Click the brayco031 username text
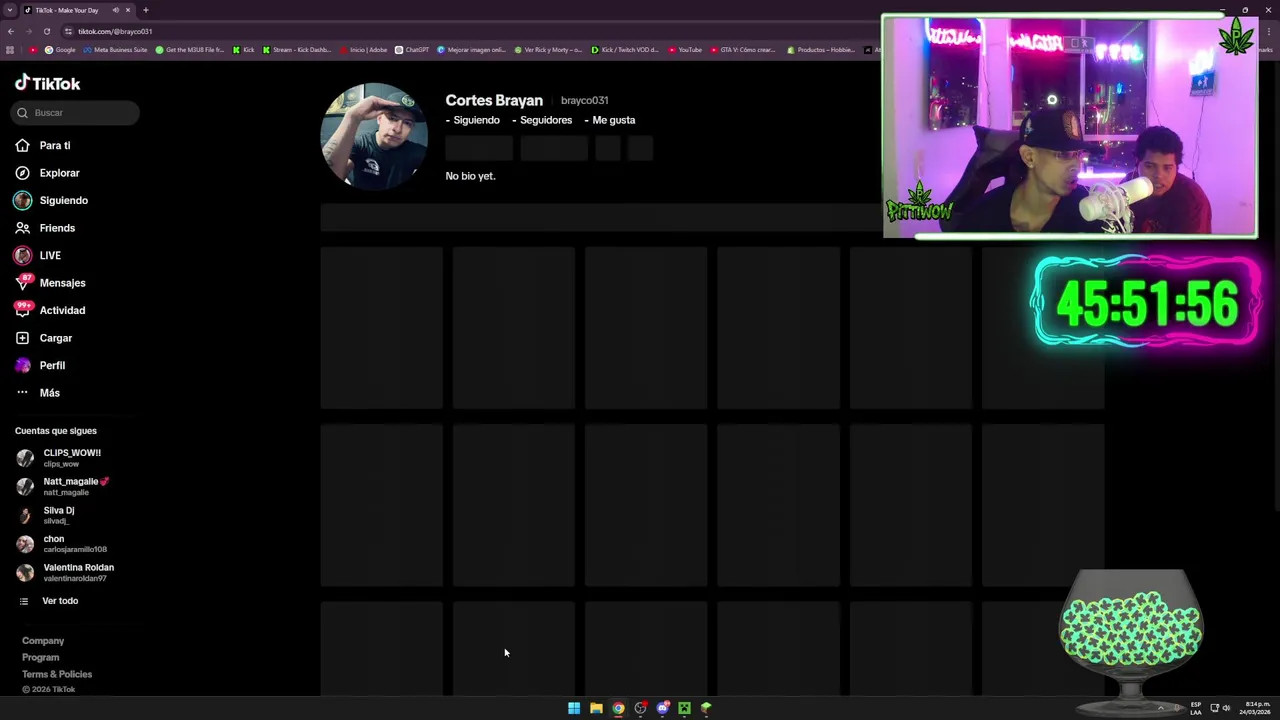This screenshot has width=1280, height=720. click(x=584, y=101)
